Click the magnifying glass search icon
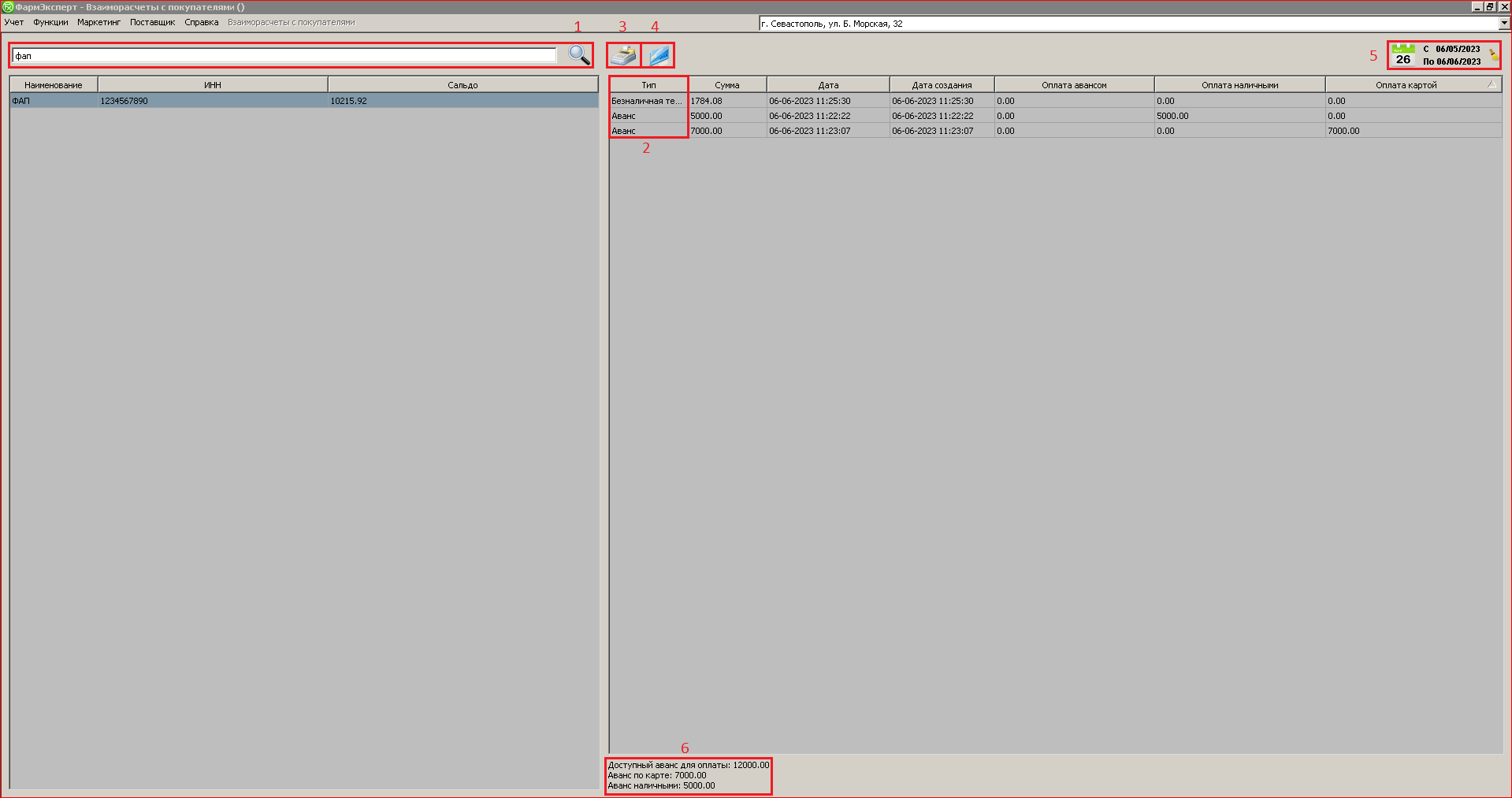Image resolution: width=1512 pixels, height=798 pixels. click(579, 55)
